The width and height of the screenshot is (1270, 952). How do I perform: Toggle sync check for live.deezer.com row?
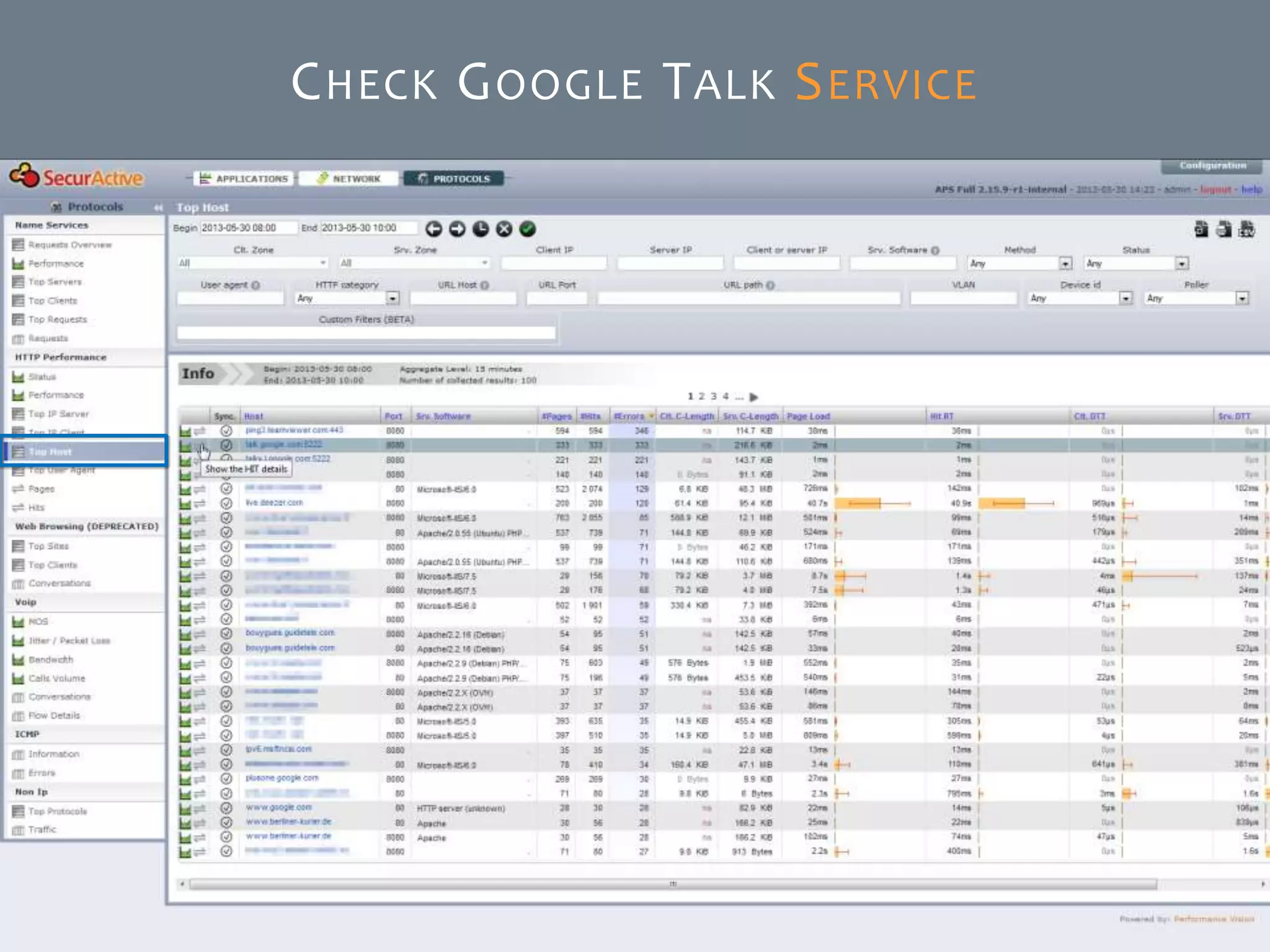pyautogui.click(x=226, y=503)
